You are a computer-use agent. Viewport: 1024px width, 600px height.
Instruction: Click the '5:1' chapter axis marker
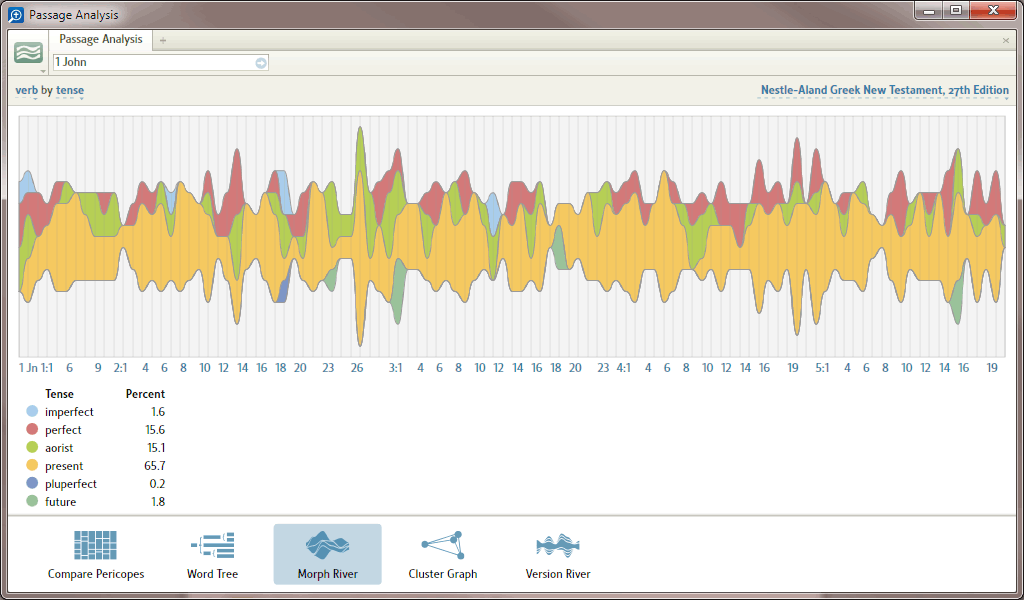click(x=822, y=368)
